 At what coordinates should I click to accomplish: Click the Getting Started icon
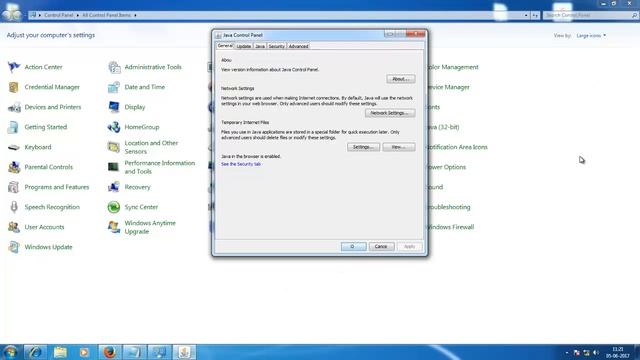click(x=14, y=127)
